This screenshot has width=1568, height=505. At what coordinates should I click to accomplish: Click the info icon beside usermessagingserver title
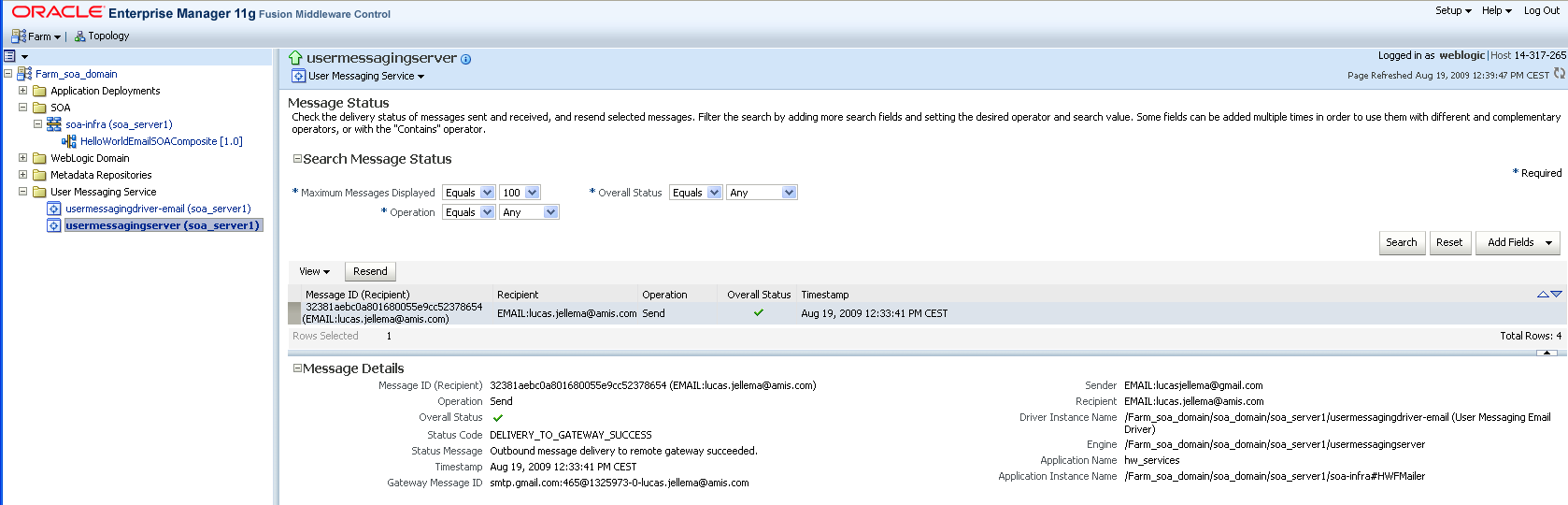pyautogui.click(x=466, y=59)
